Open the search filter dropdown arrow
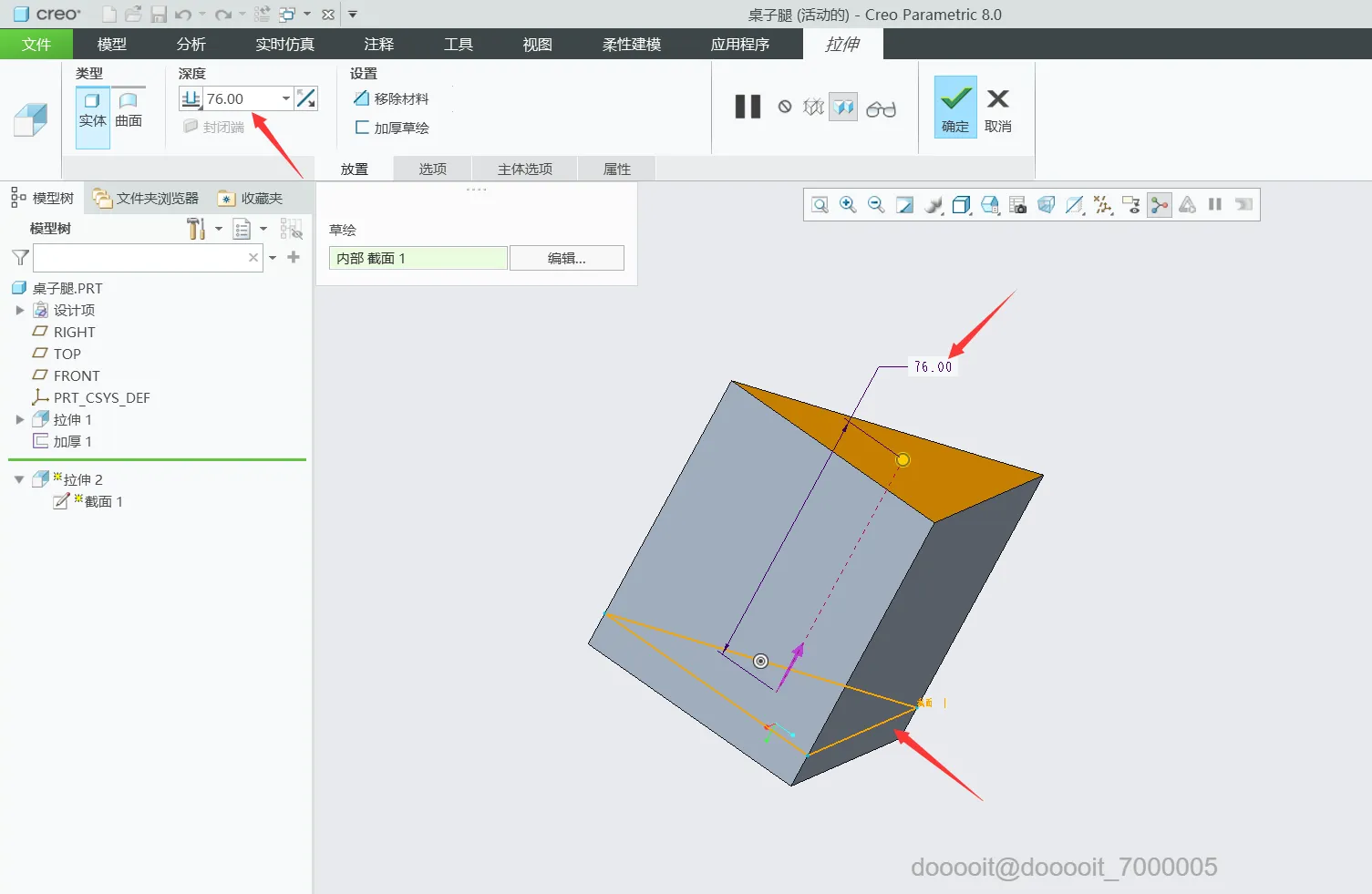 tap(273, 258)
